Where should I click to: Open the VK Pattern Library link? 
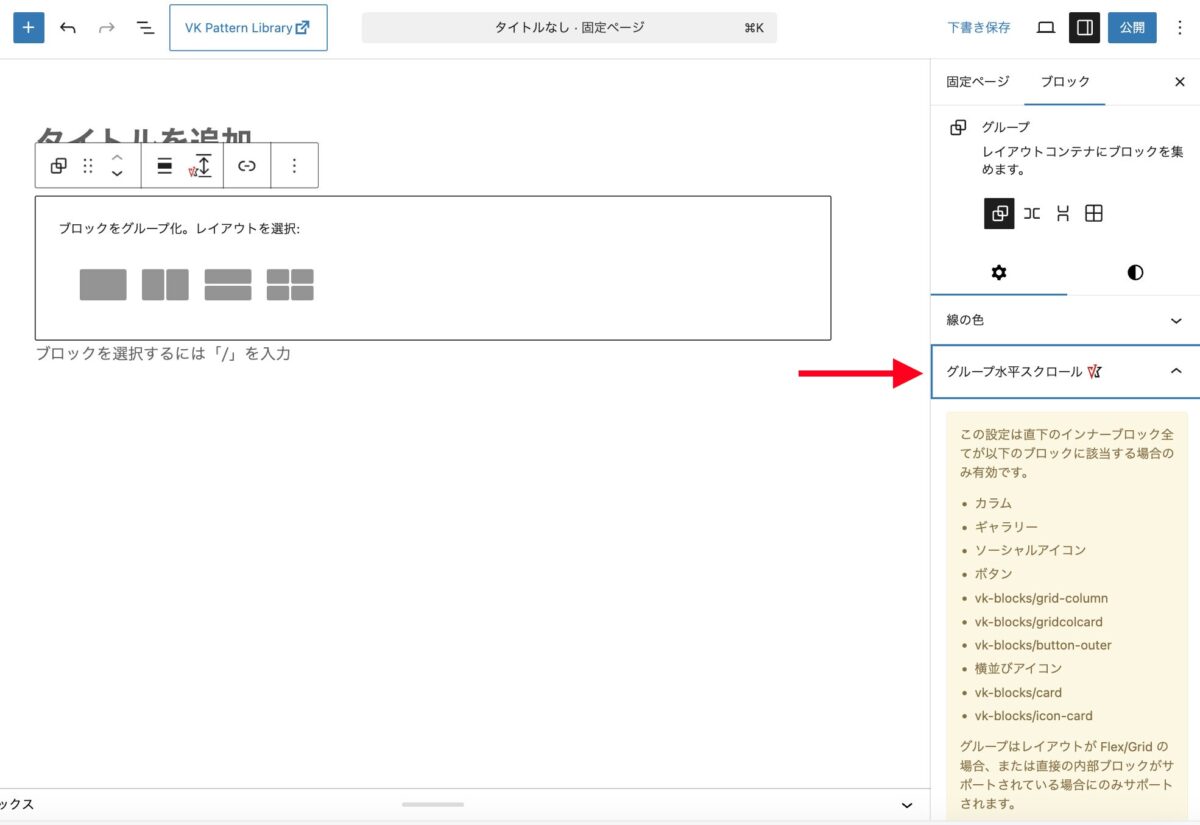248,28
